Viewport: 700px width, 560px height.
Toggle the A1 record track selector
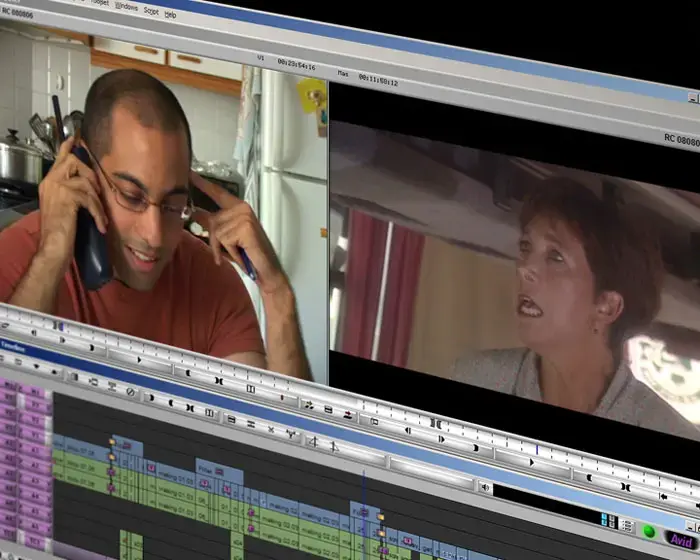point(35,450)
